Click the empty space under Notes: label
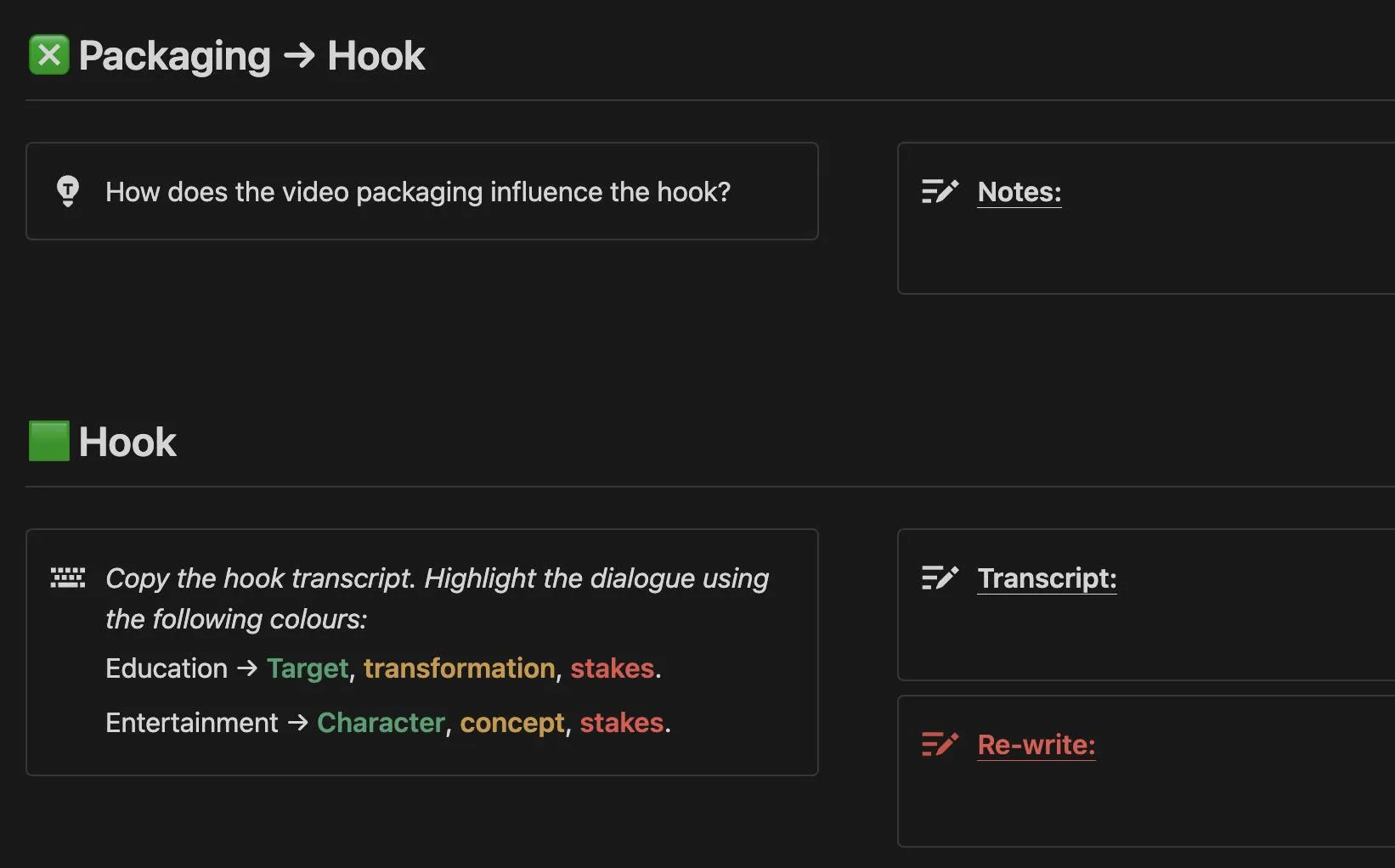1395x868 pixels. tap(1138, 251)
